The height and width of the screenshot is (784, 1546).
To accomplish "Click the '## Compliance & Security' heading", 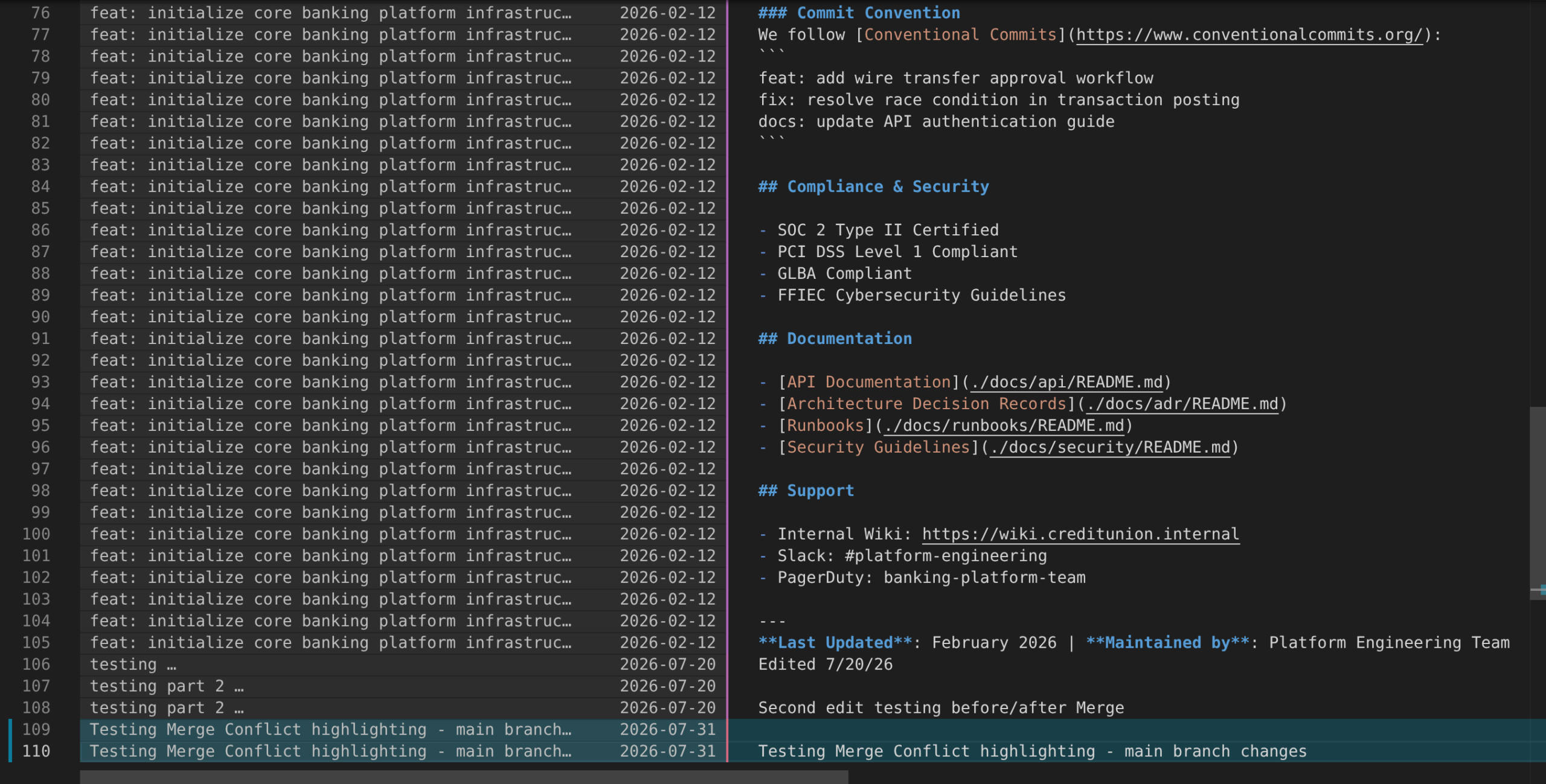I will coord(873,187).
